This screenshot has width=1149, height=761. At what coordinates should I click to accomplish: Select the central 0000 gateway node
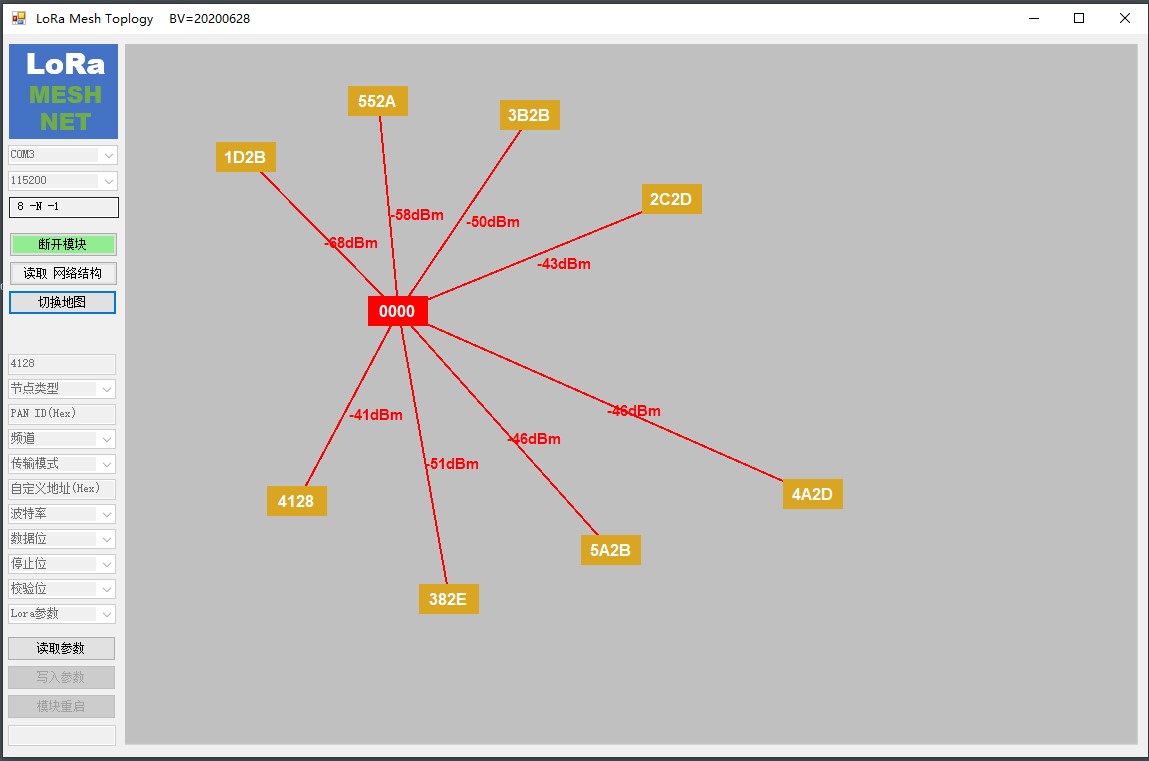[397, 311]
